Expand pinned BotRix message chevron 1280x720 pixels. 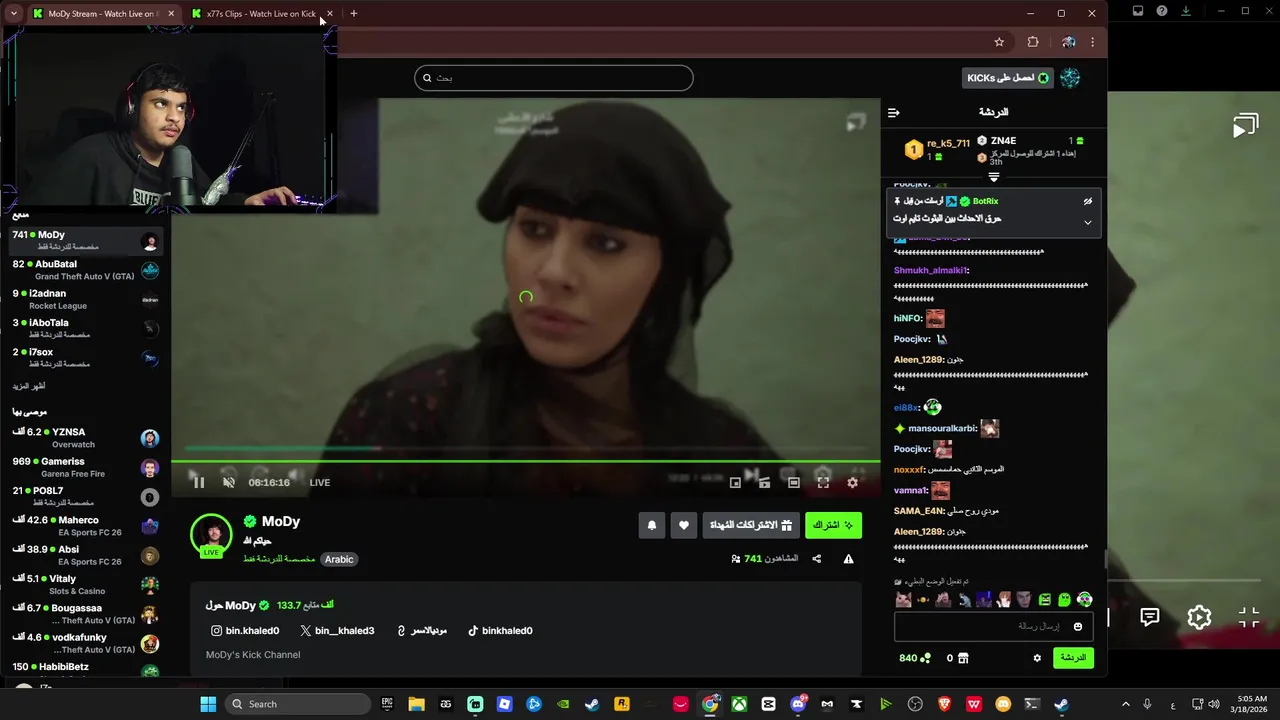(1087, 222)
